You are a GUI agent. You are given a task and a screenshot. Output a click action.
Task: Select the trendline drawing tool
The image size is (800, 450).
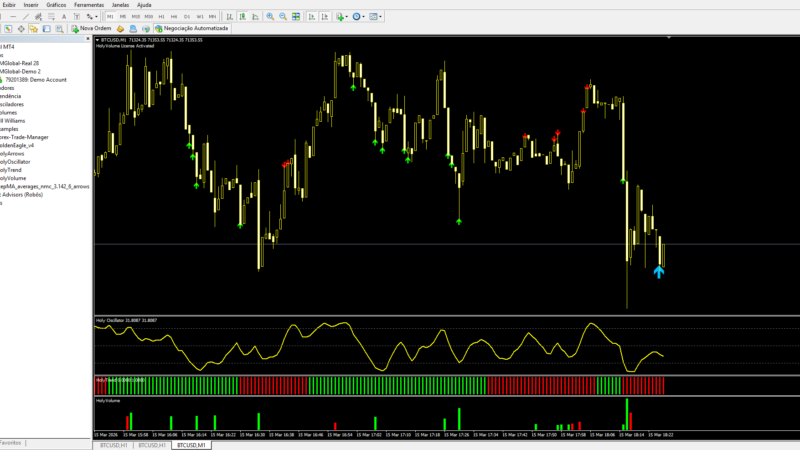(26, 16)
